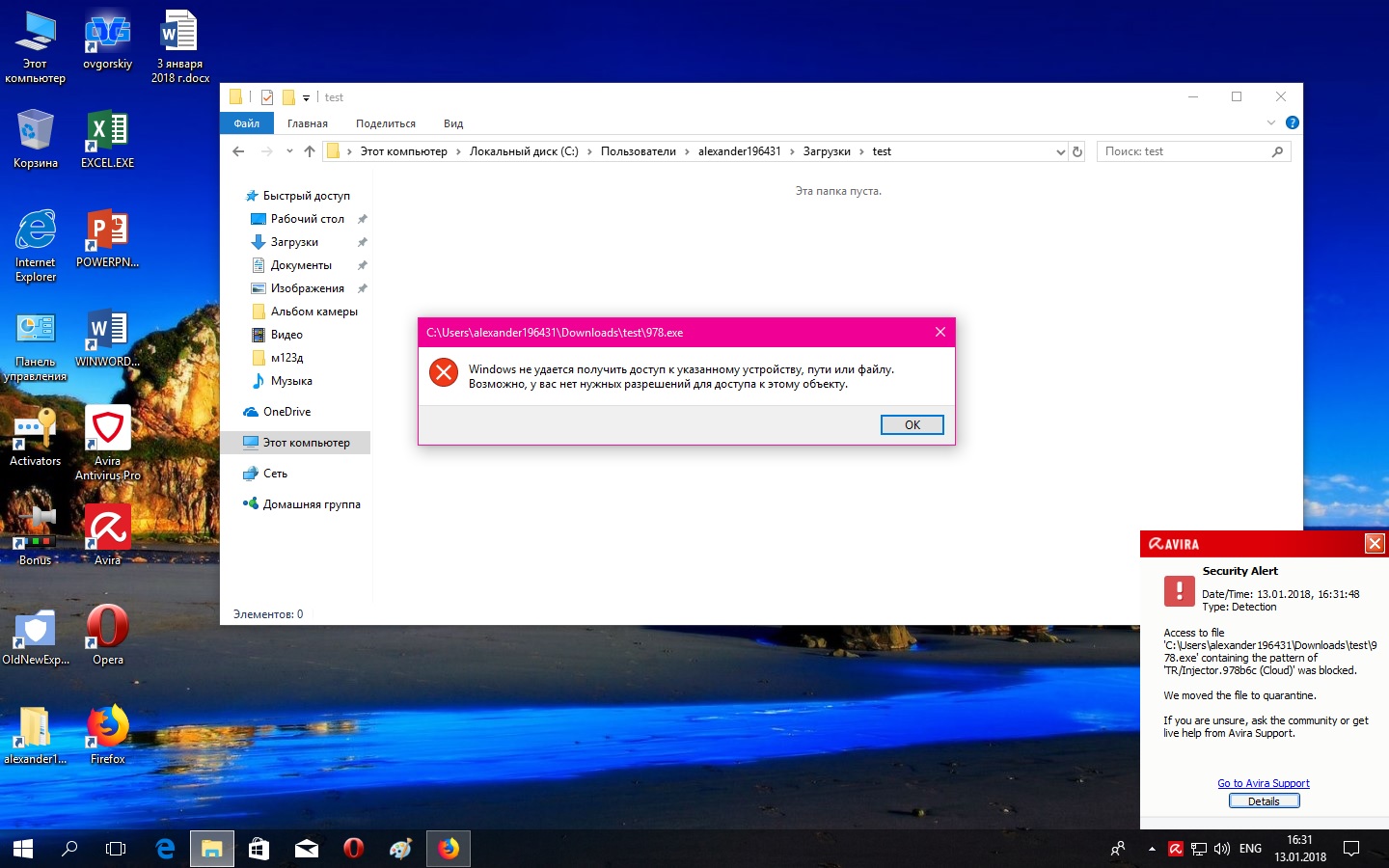The image size is (1389, 868).
Task: Select the Корзина recycle bin icon
Action: [x=36, y=139]
